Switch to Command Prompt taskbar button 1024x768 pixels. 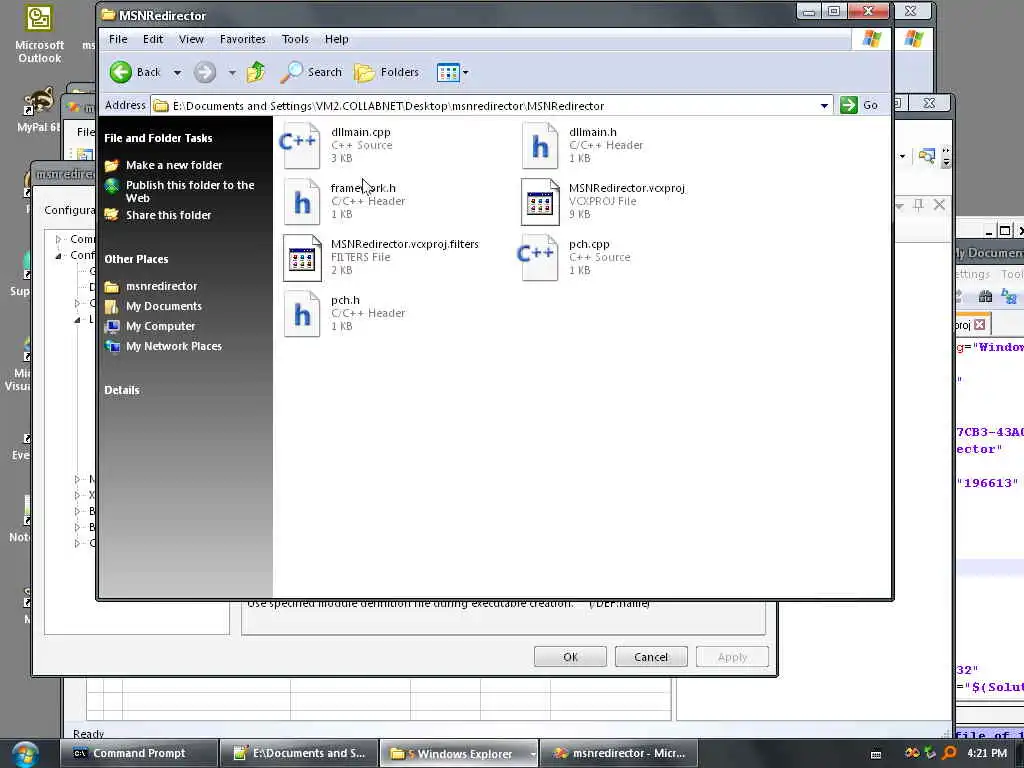point(138,753)
